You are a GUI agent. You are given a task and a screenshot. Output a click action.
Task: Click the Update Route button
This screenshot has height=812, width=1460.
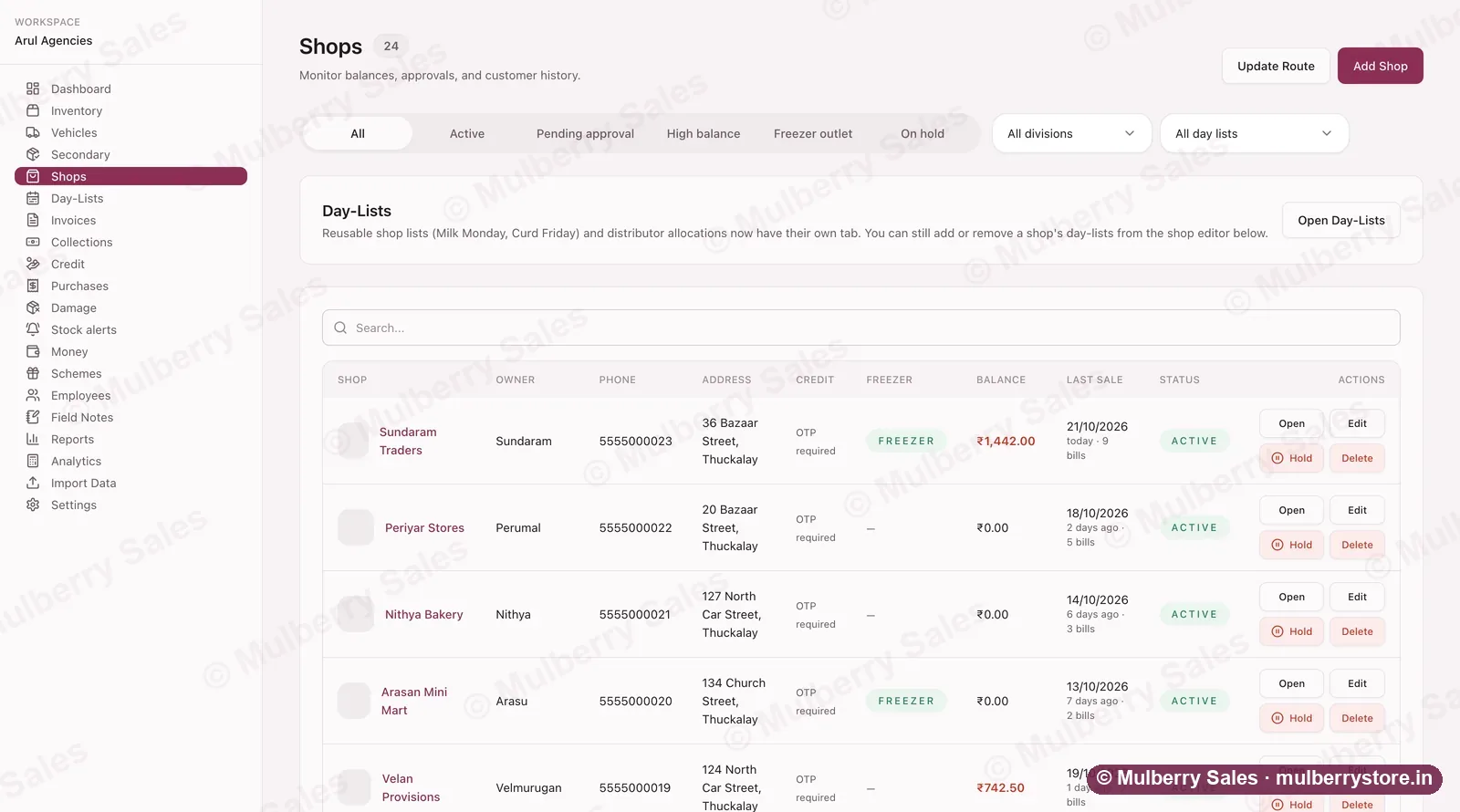1276,66
